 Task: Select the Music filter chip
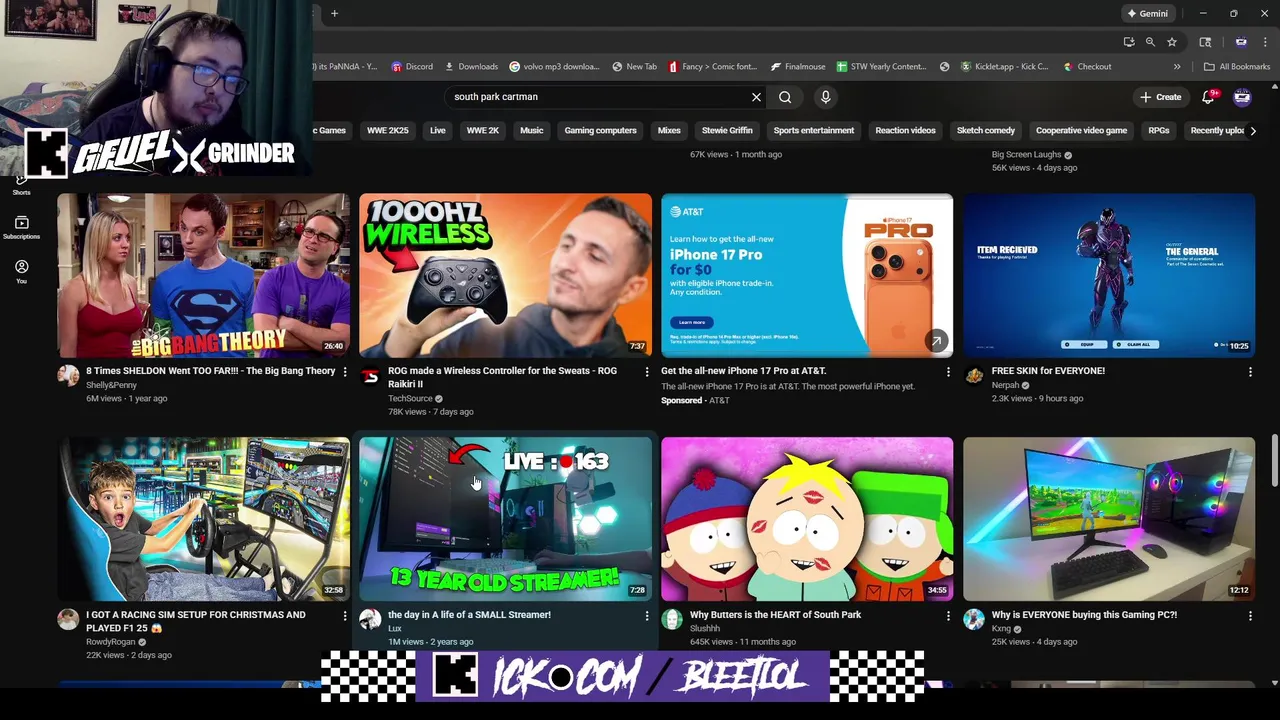[531, 130]
